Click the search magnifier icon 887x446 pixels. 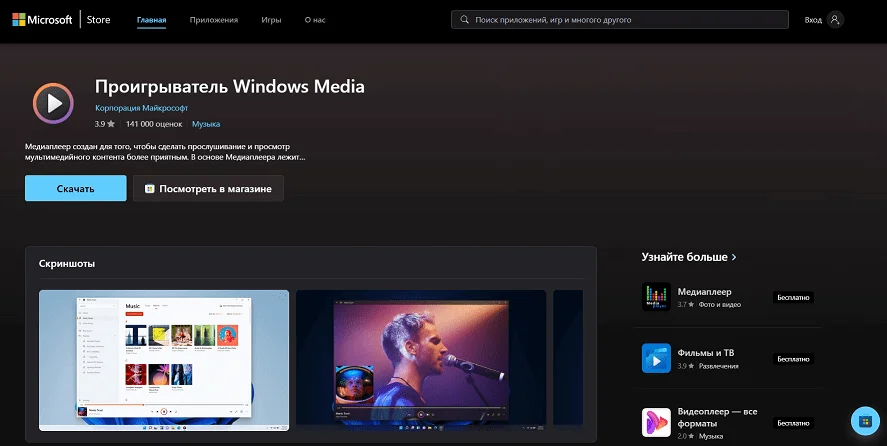465,19
